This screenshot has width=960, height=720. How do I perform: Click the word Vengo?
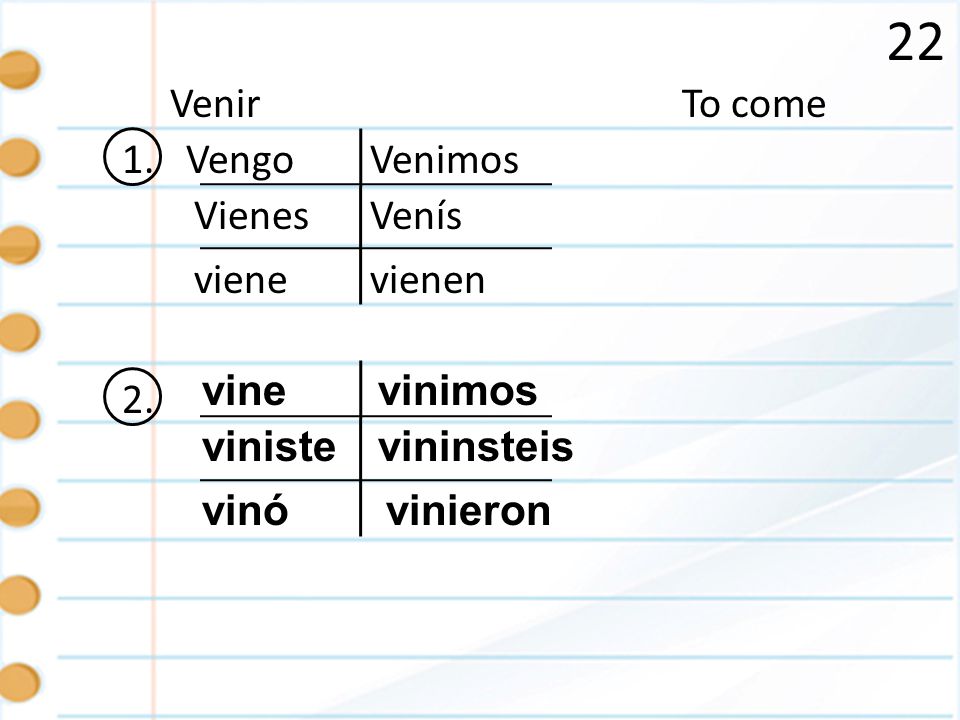(x=240, y=161)
